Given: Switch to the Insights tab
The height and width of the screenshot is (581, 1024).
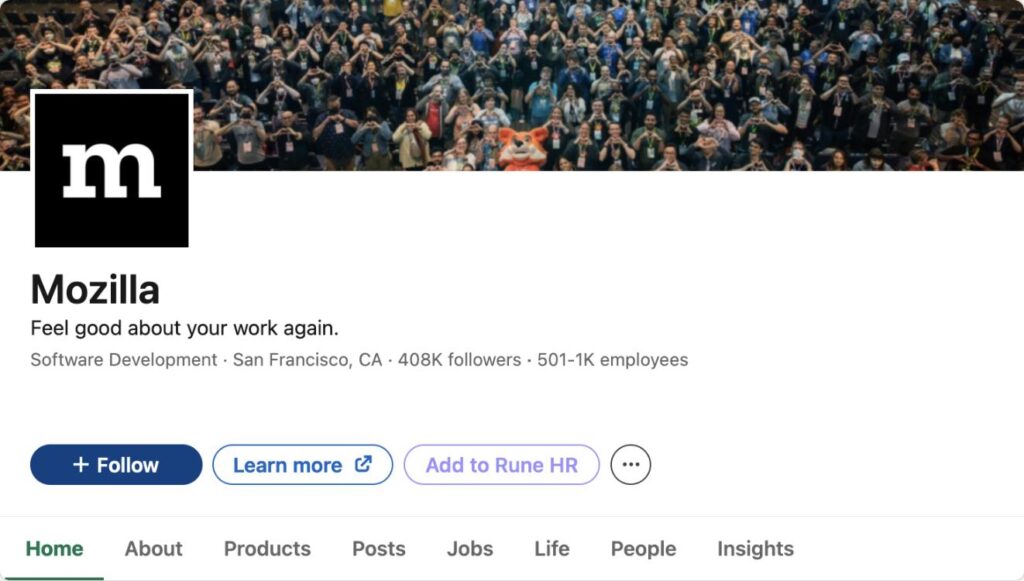Looking at the screenshot, I should (755, 548).
